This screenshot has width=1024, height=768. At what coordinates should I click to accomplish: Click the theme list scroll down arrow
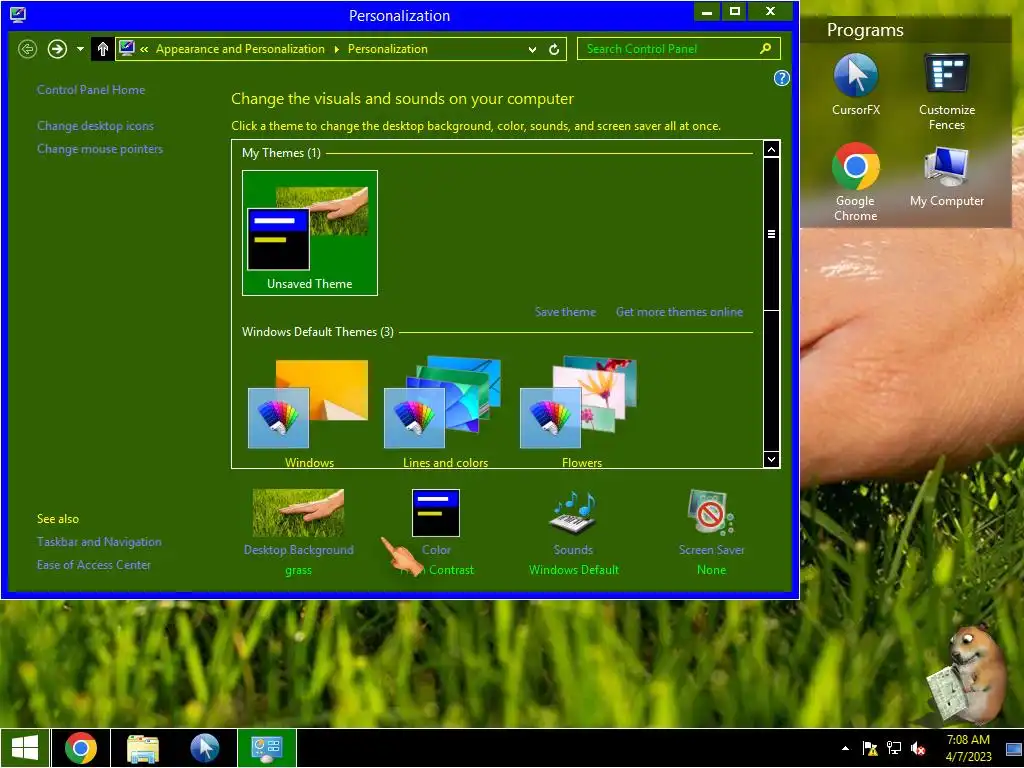point(771,459)
